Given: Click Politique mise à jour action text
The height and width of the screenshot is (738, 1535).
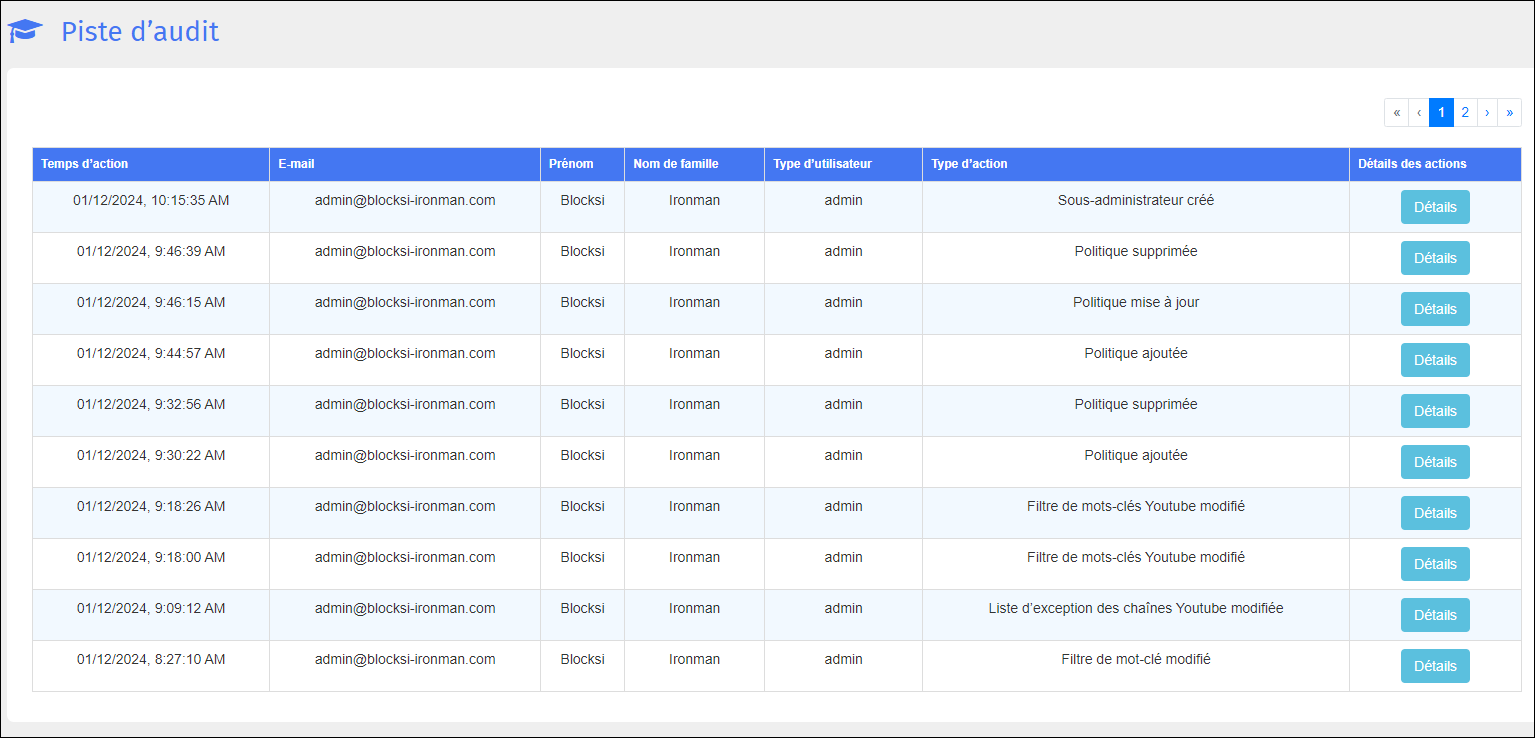Looking at the screenshot, I should [x=1136, y=302].
